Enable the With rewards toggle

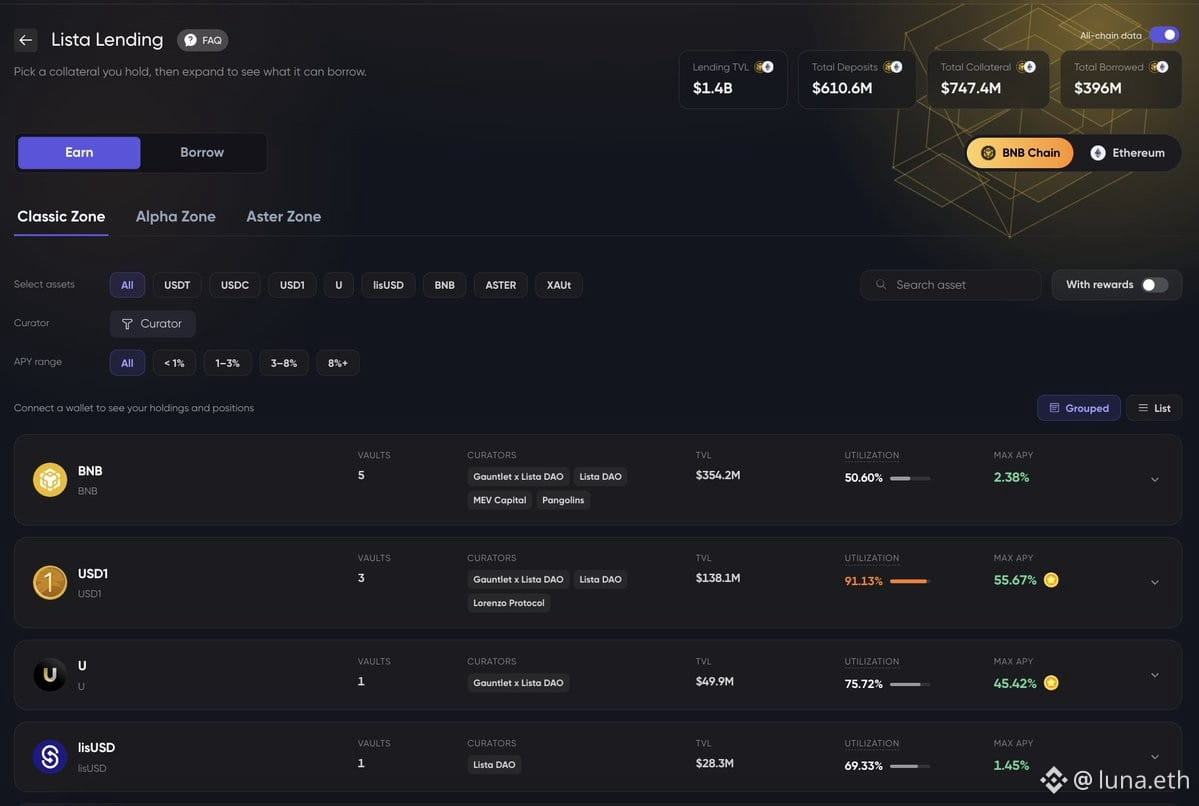click(x=1155, y=284)
